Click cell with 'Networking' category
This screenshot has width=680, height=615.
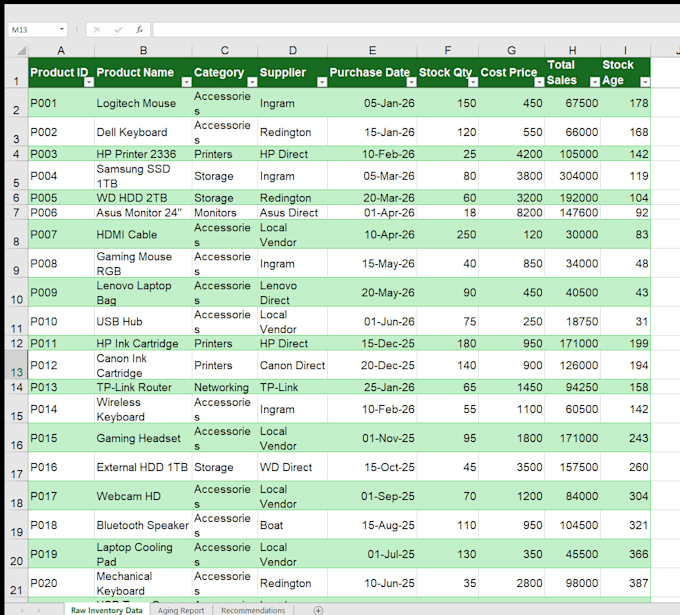pos(225,387)
